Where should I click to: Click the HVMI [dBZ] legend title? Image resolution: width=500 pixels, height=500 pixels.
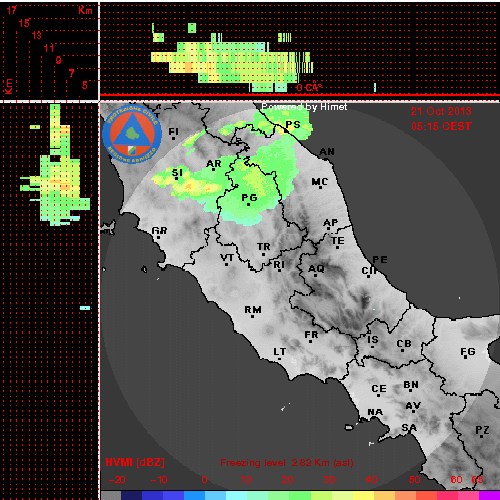pos(135,462)
